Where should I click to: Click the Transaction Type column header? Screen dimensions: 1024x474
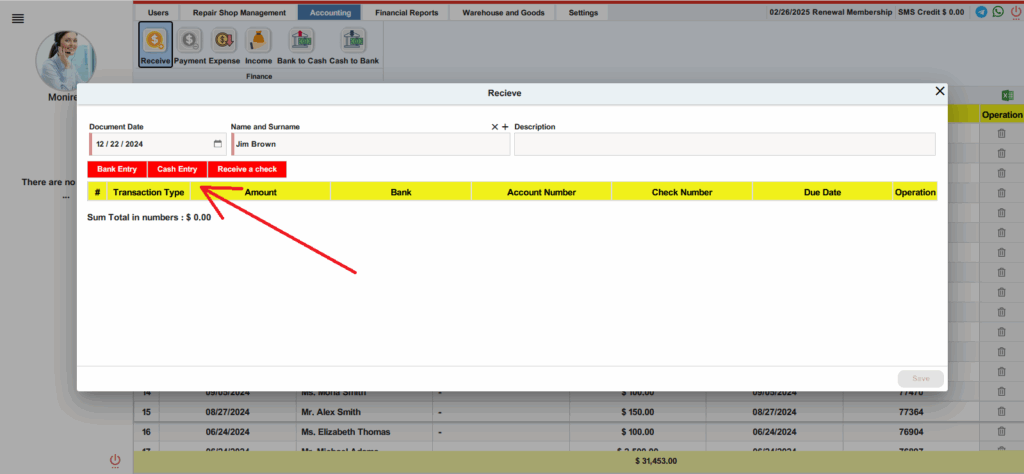coord(148,192)
